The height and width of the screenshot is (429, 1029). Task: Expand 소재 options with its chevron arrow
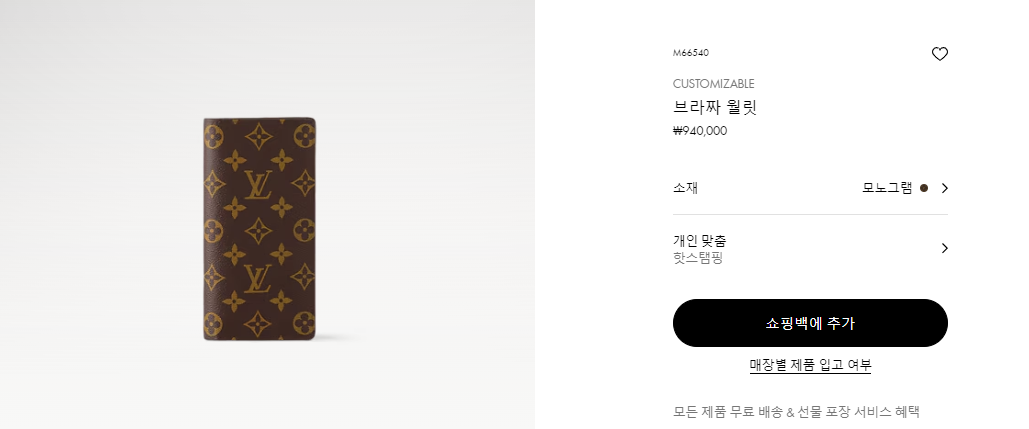pyautogui.click(x=944, y=188)
